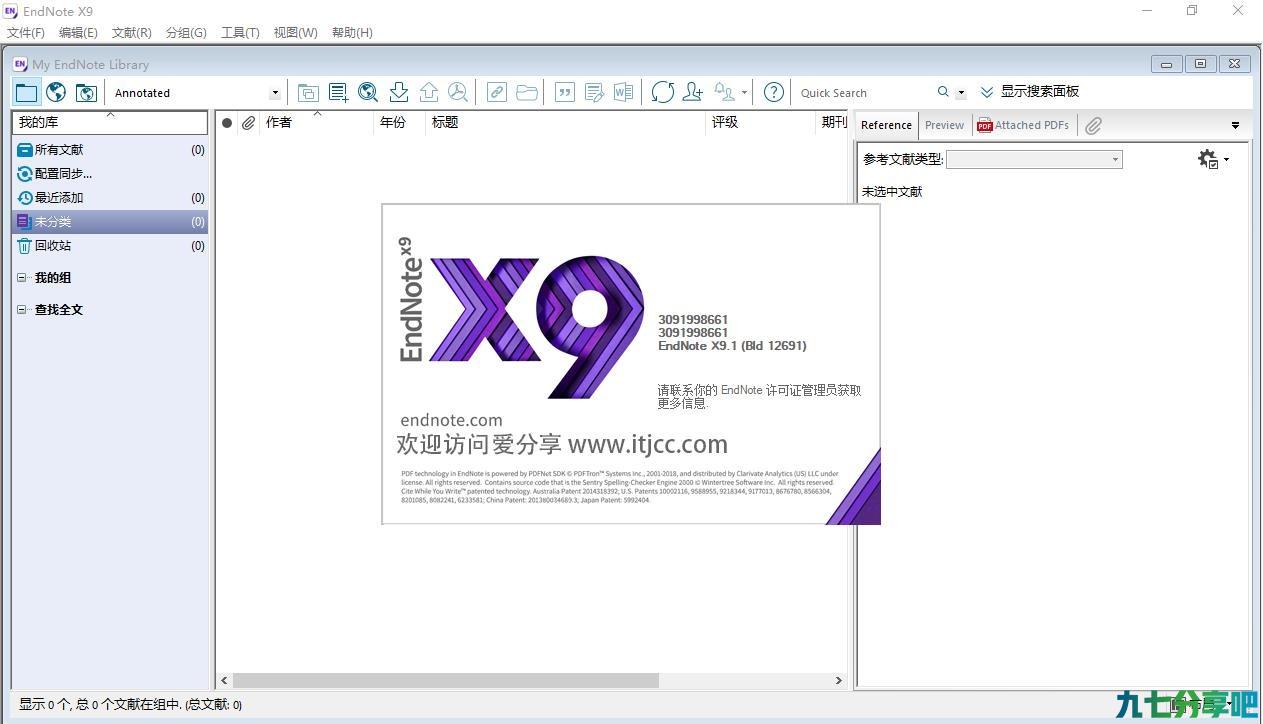Click paperclip attachment tab icon

coord(1093,125)
